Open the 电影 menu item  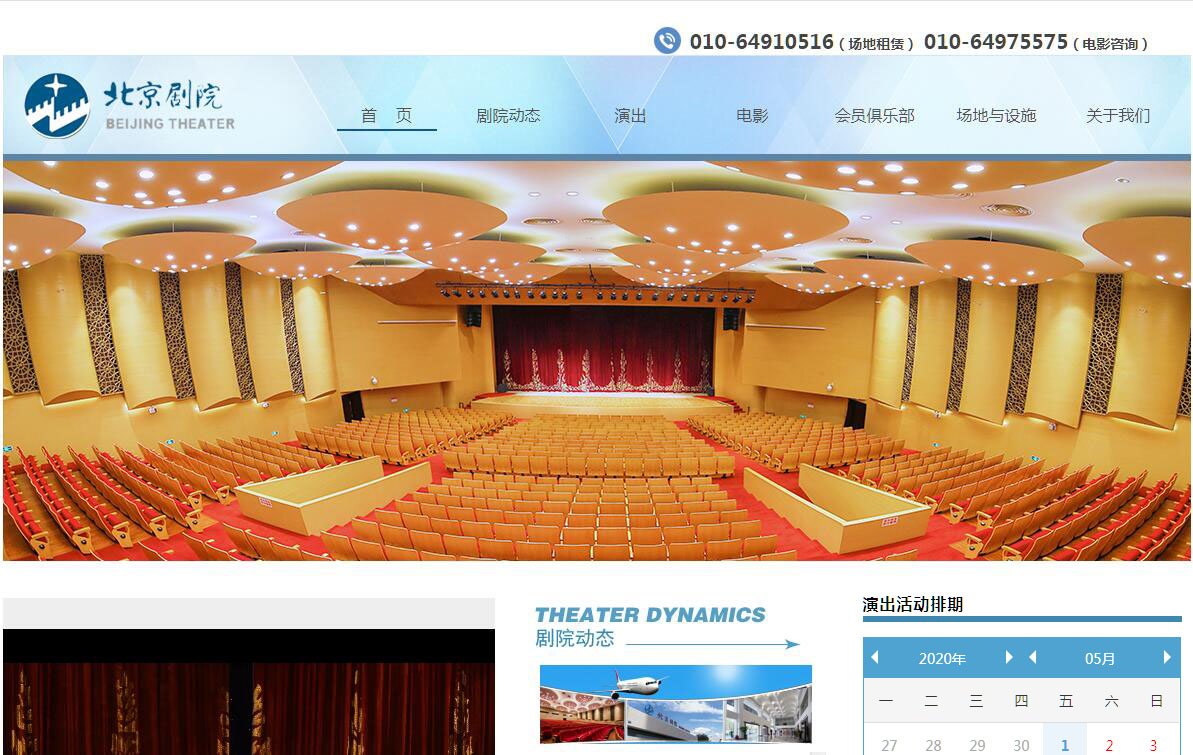752,115
